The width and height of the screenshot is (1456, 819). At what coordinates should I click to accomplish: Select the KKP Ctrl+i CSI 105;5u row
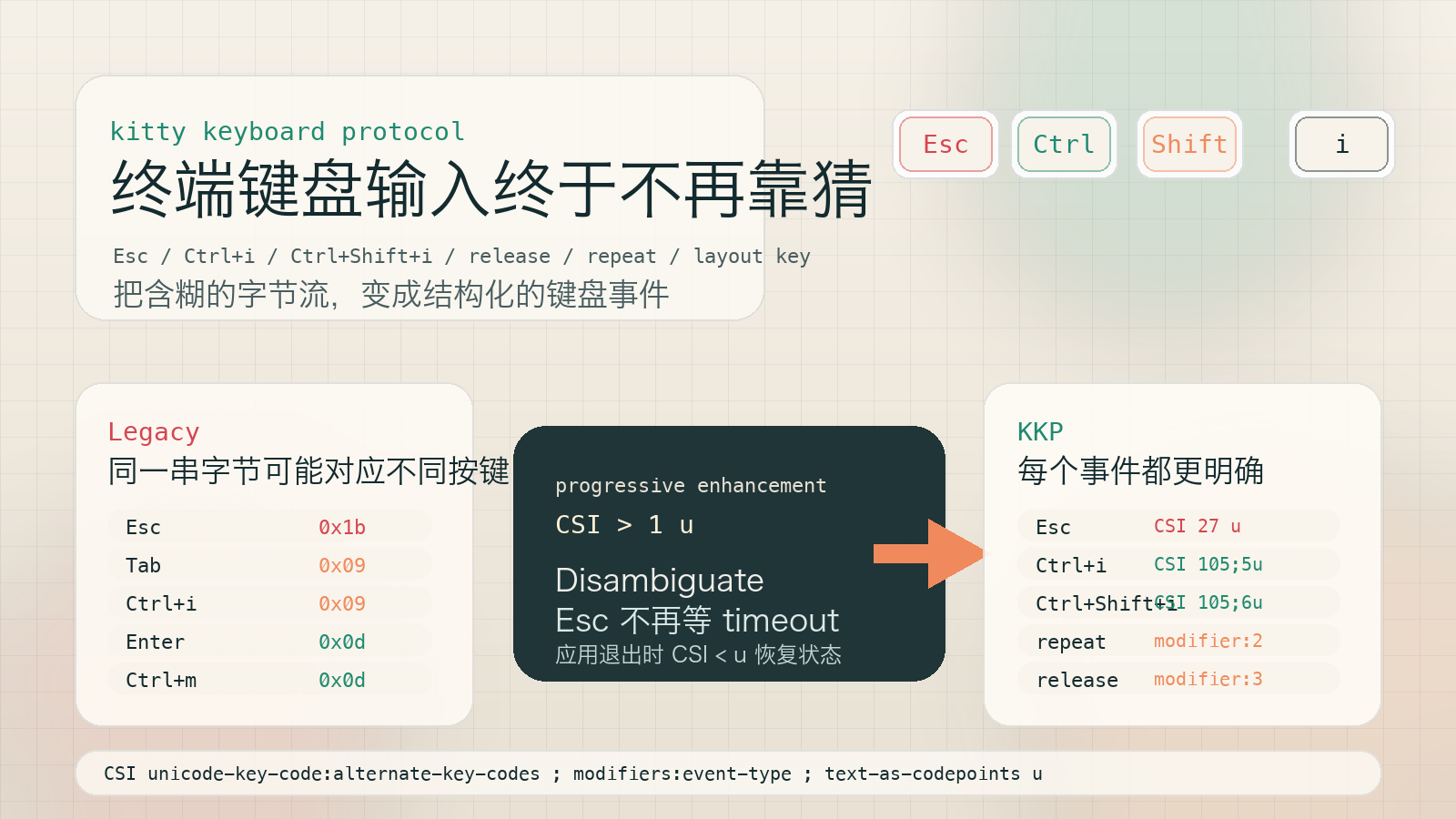click(x=1178, y=564)
